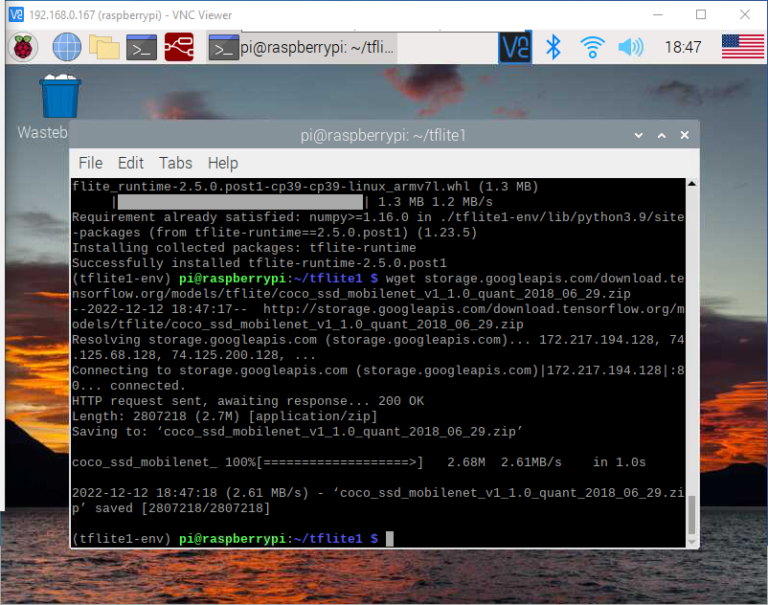Open the VNC Server tray icon
The height and width of the screenshot is (605, 768).
coord(515,47)
